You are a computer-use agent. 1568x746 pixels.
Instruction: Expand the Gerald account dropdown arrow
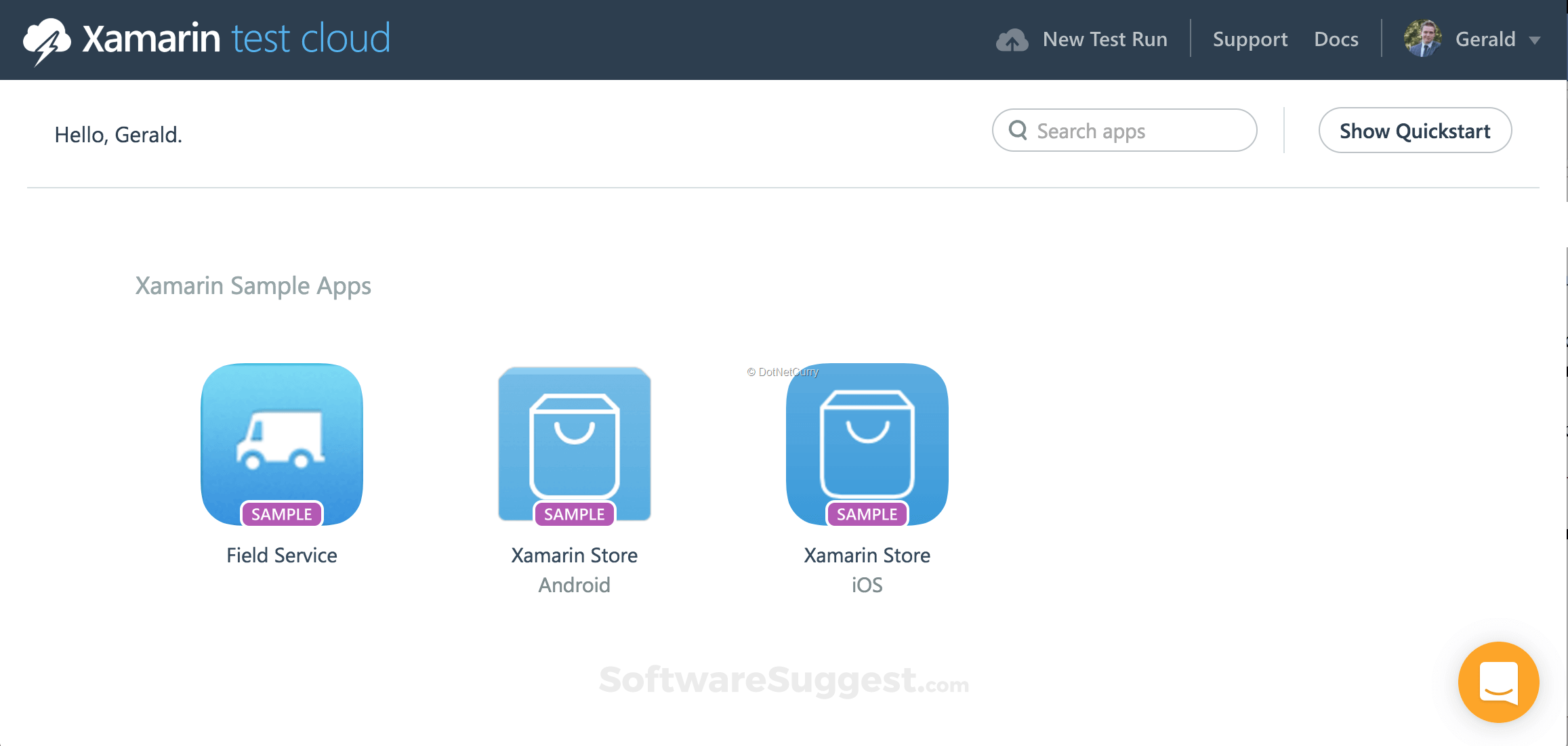tap(1535, 40)
